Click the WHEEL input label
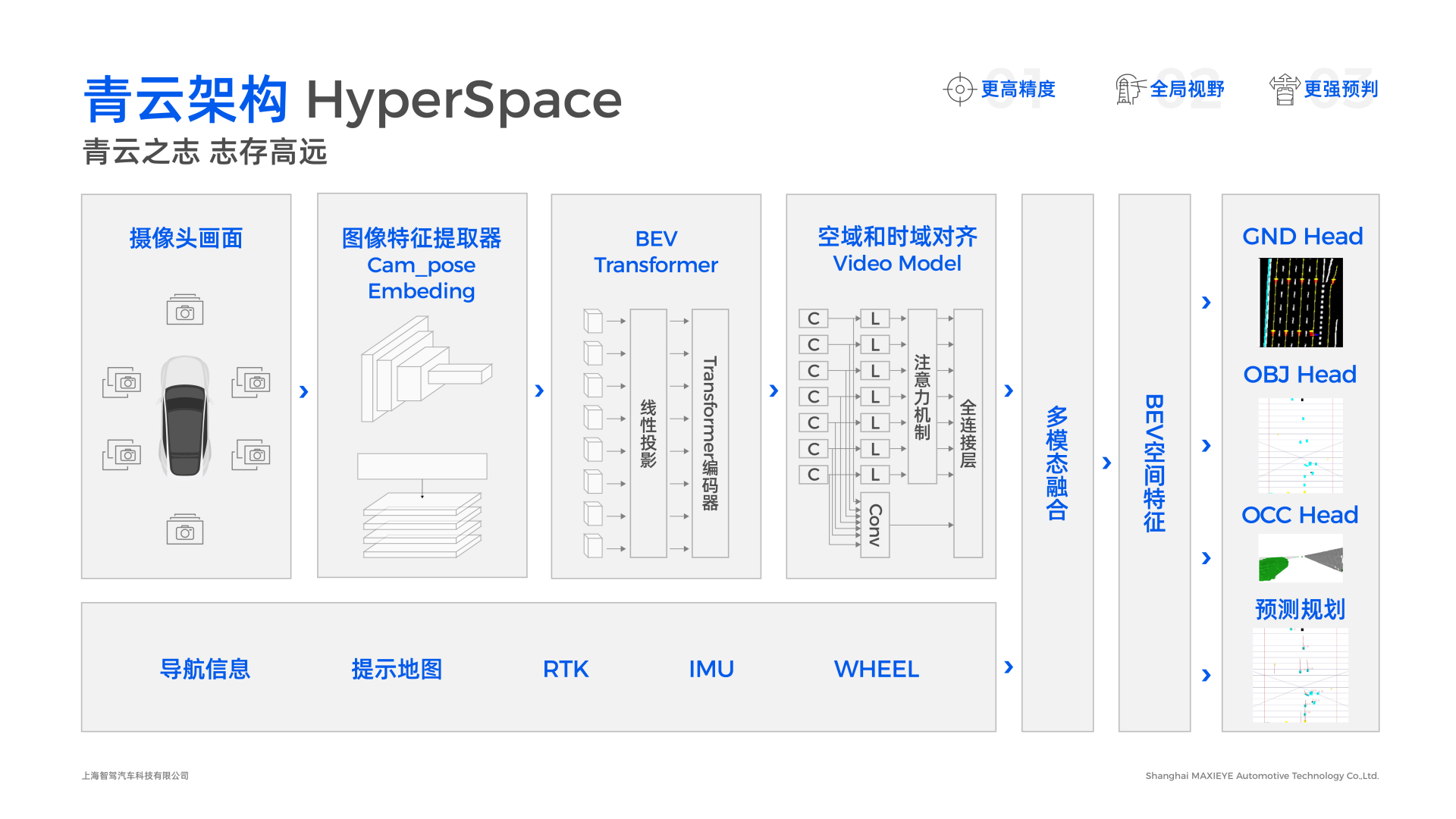The width and height of the screenshot is (1456, 819). [x=877, y=669]
